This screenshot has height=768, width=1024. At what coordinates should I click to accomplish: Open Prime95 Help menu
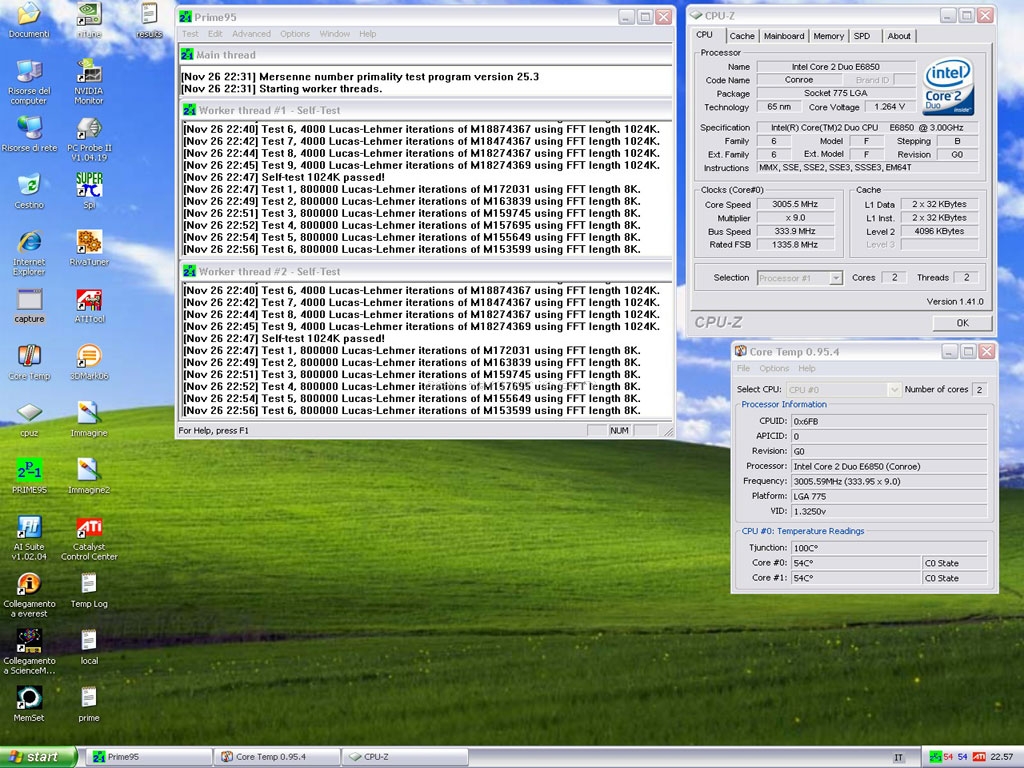click(368, 34)
